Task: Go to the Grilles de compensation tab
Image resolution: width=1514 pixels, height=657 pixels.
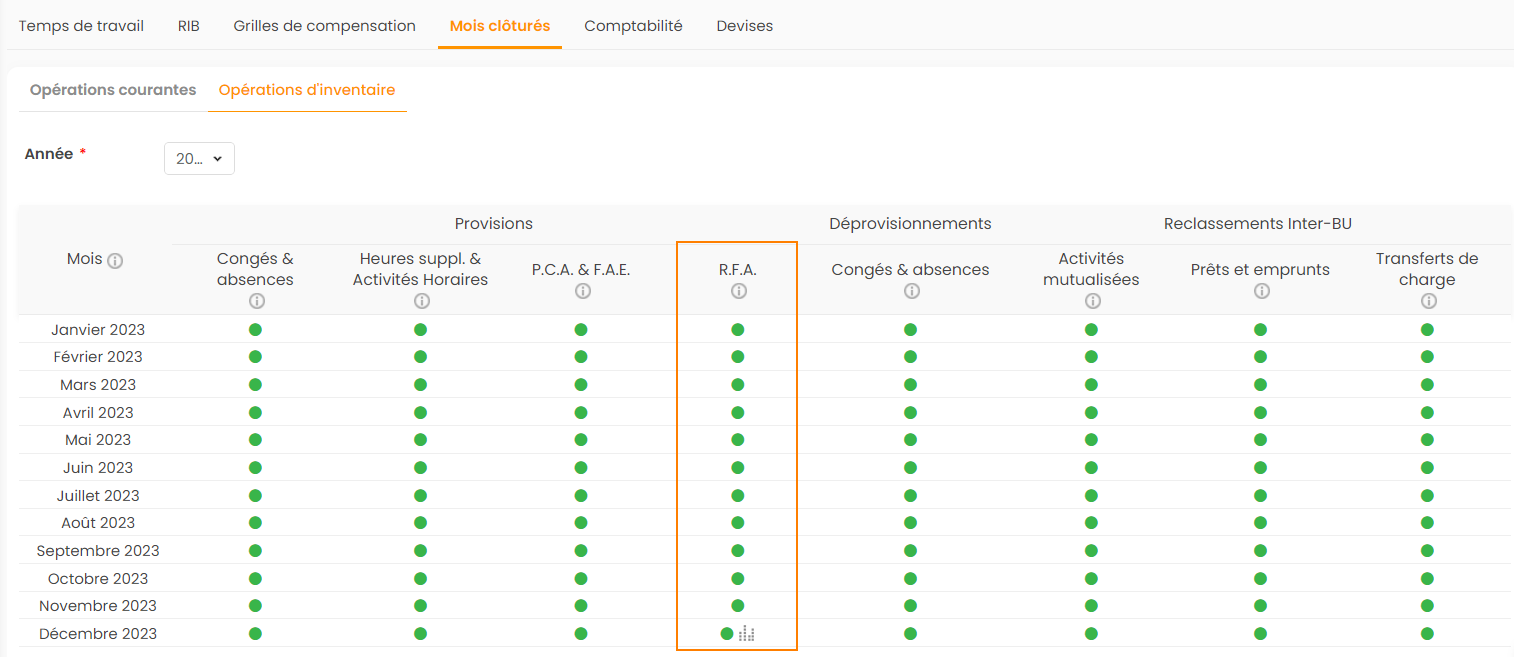Action: pyautogui.click(x=324, y=26)
